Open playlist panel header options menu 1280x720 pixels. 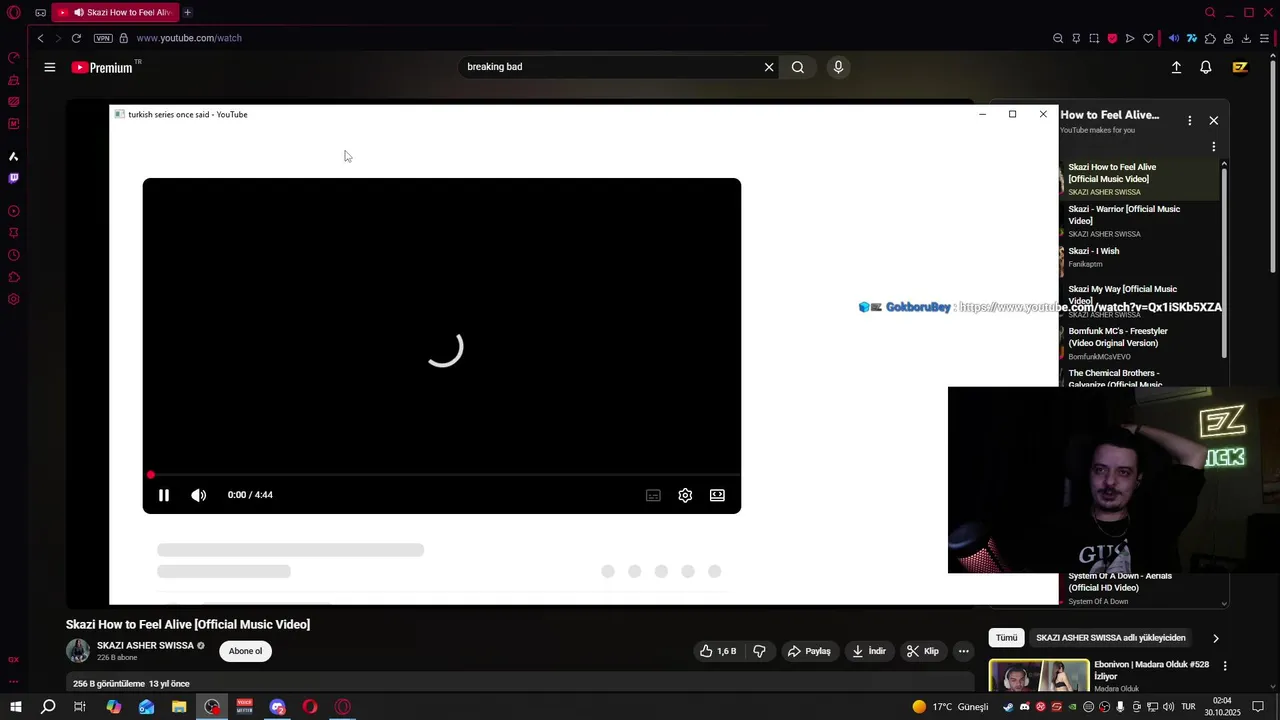coord(1189,120)
